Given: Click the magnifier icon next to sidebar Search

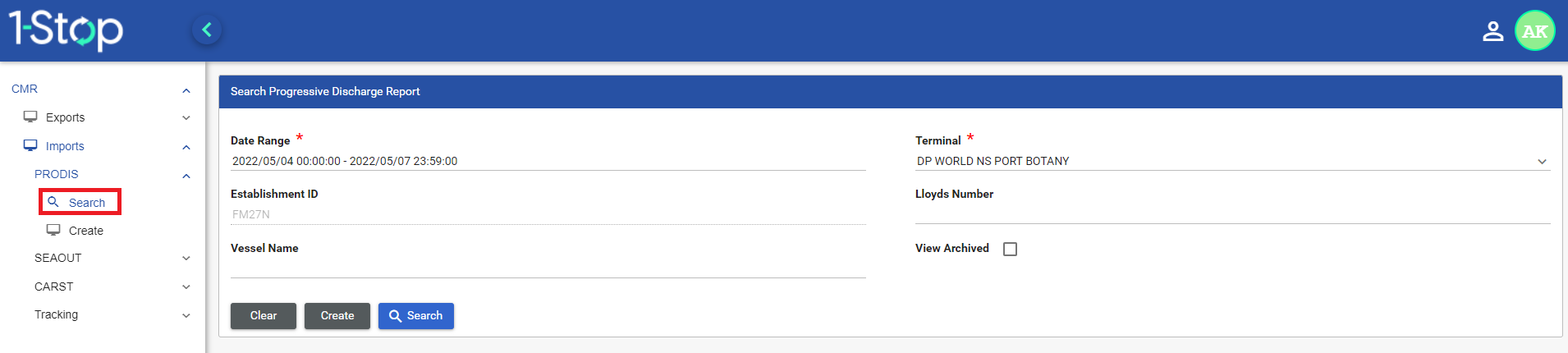Looking at the screenshot, I should 53,202.
